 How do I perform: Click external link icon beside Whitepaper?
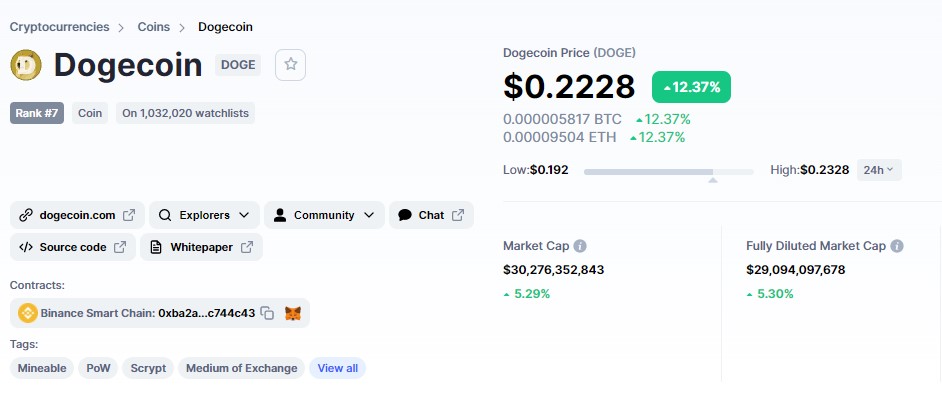(247, 247)
